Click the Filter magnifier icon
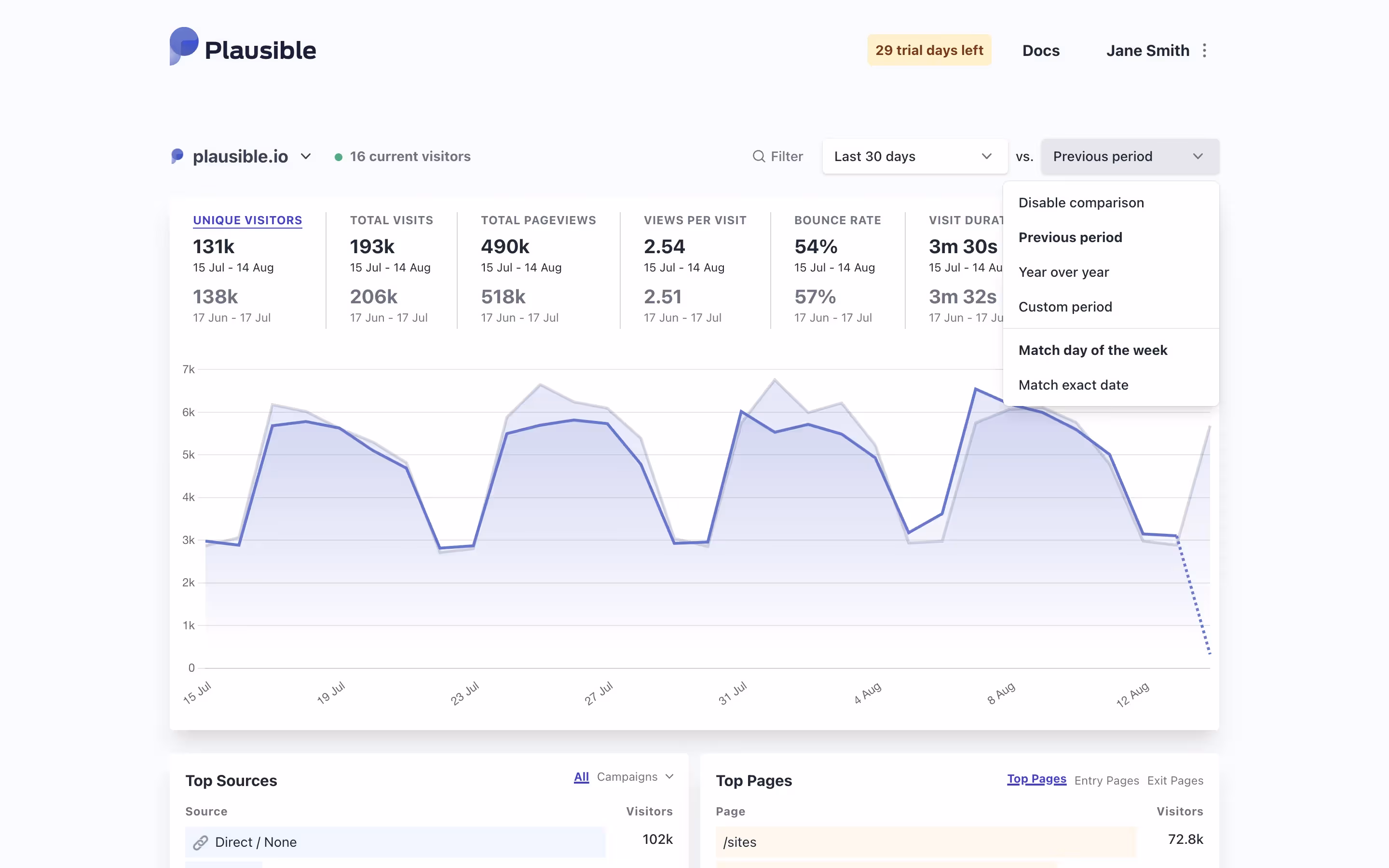 759,156
